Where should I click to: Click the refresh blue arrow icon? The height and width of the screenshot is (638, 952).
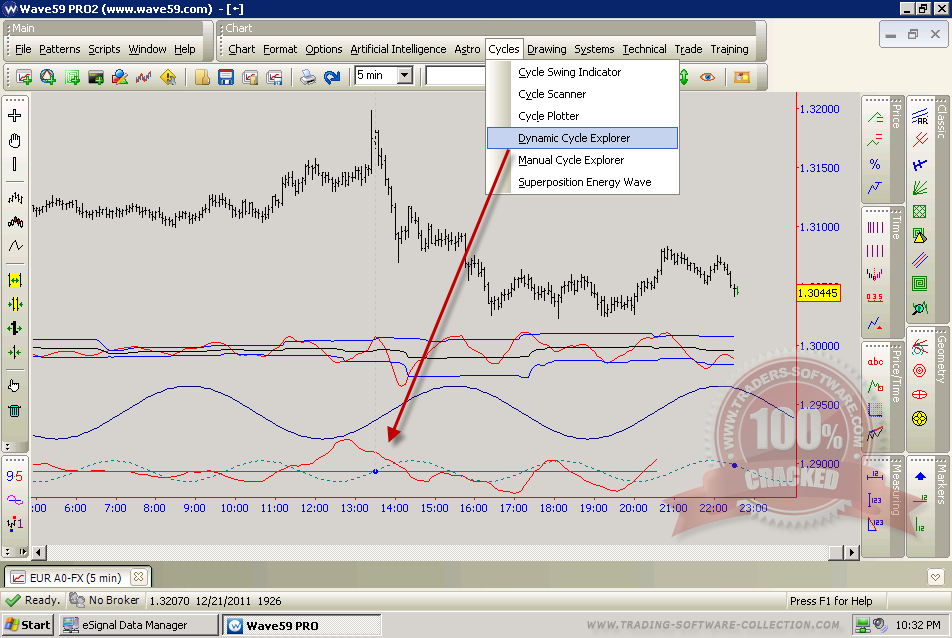(x=332, y=76)
